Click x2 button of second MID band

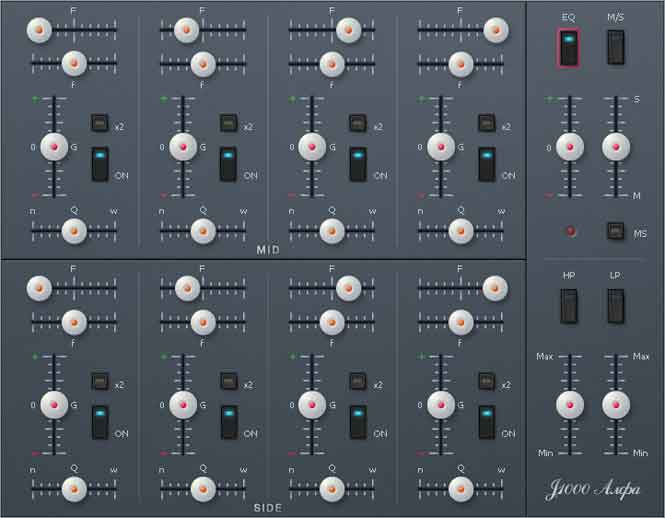point(228,123)
